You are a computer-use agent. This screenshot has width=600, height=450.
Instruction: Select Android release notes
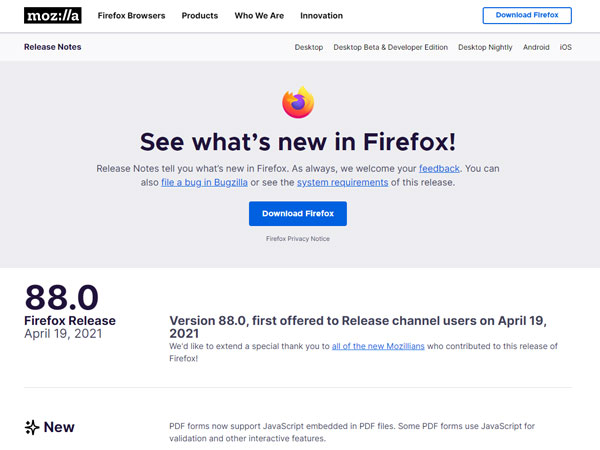(536, 47)
